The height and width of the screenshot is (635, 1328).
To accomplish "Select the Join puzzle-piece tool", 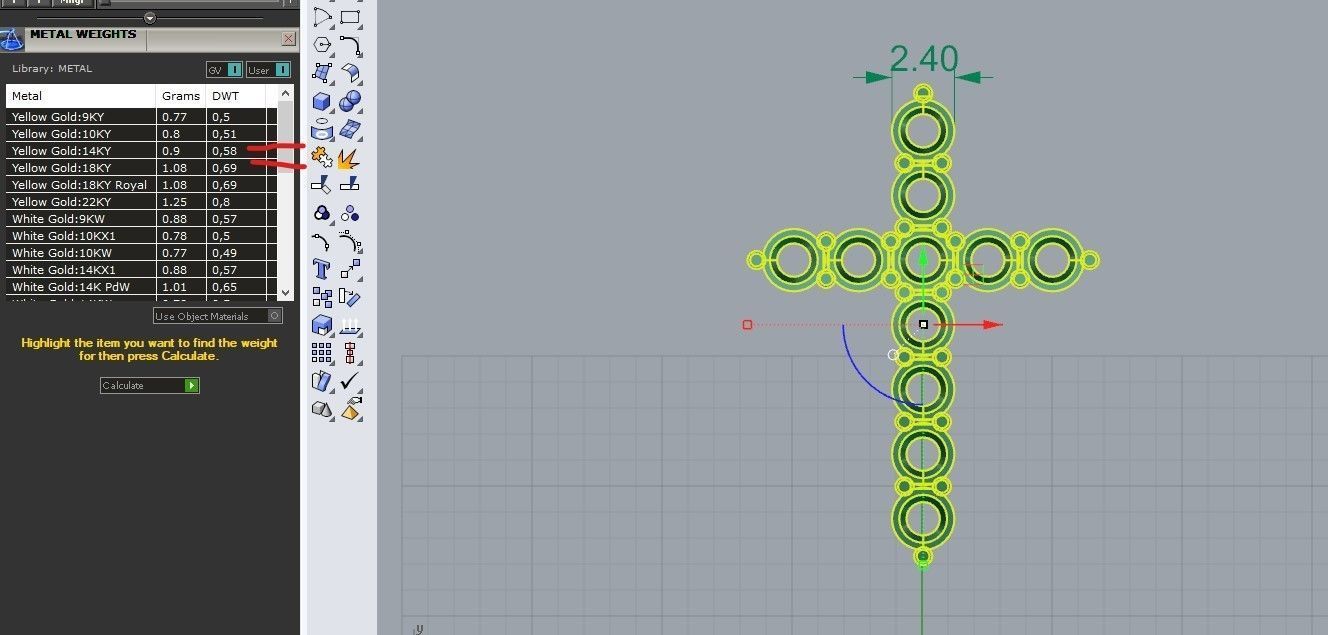I will click(x=321, y=157).
